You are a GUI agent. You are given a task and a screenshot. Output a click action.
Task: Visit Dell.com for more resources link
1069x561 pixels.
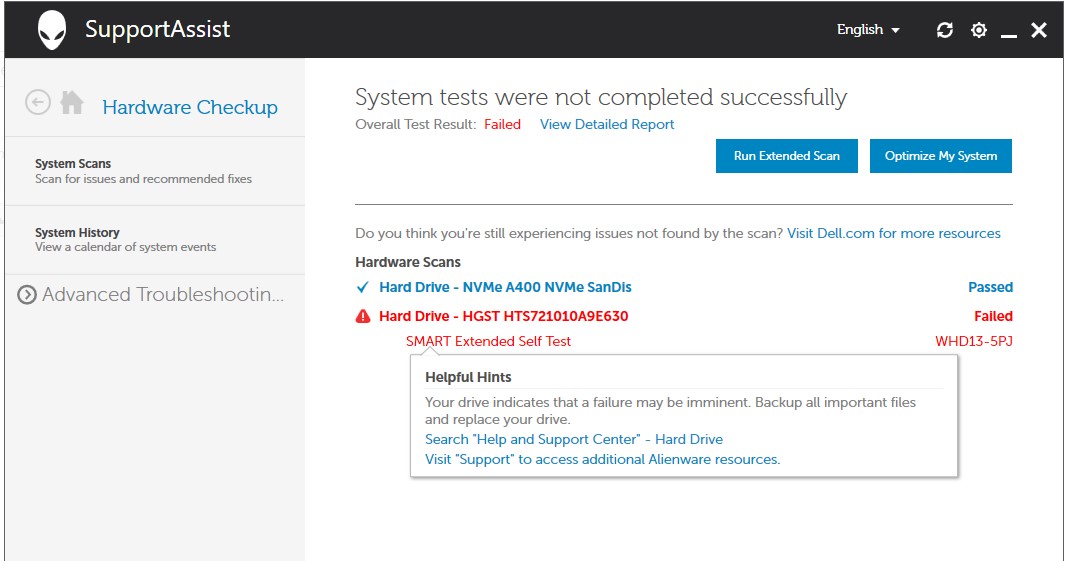[894, 234]
